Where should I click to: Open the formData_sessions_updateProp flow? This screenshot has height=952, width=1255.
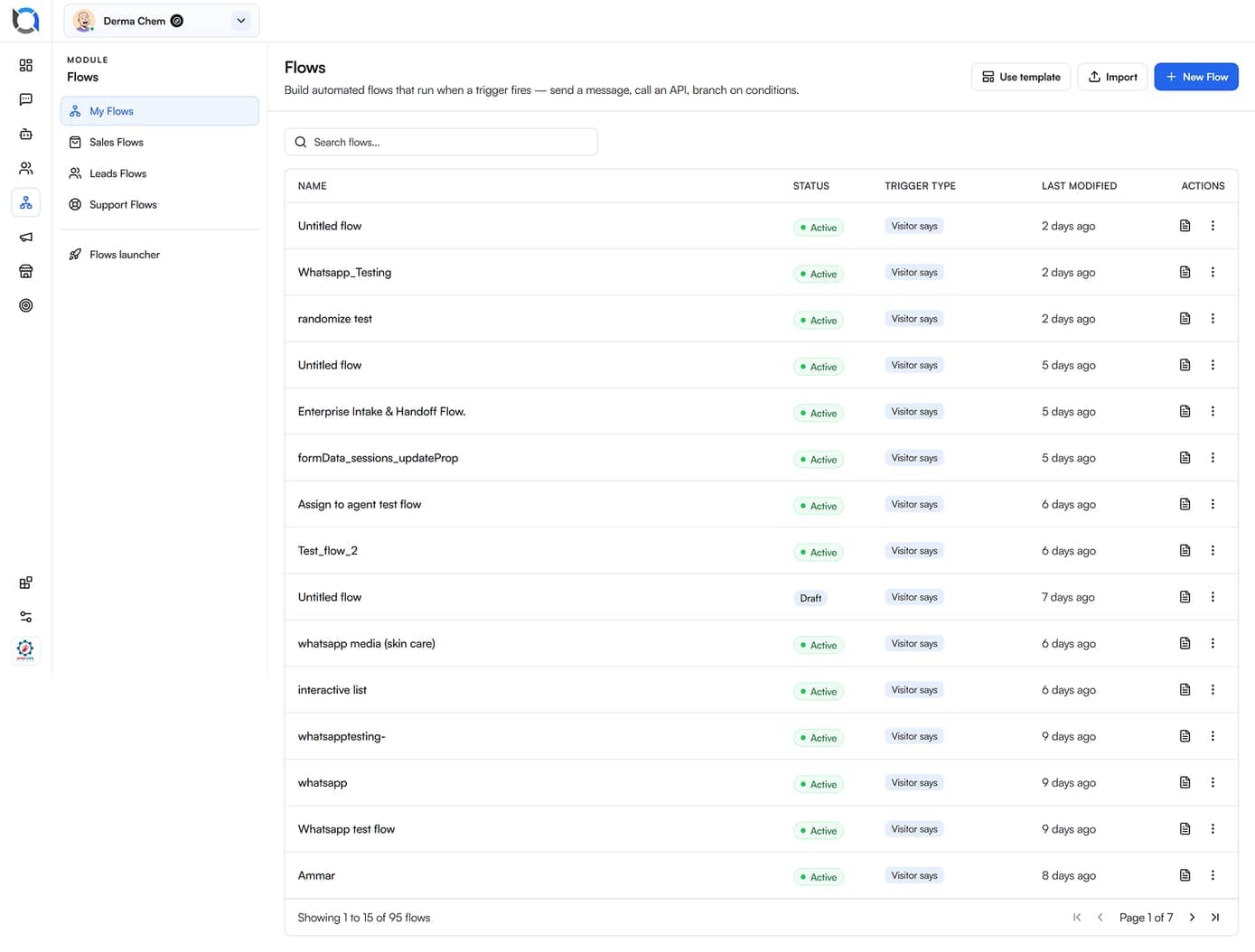click(x=378, y=458)
